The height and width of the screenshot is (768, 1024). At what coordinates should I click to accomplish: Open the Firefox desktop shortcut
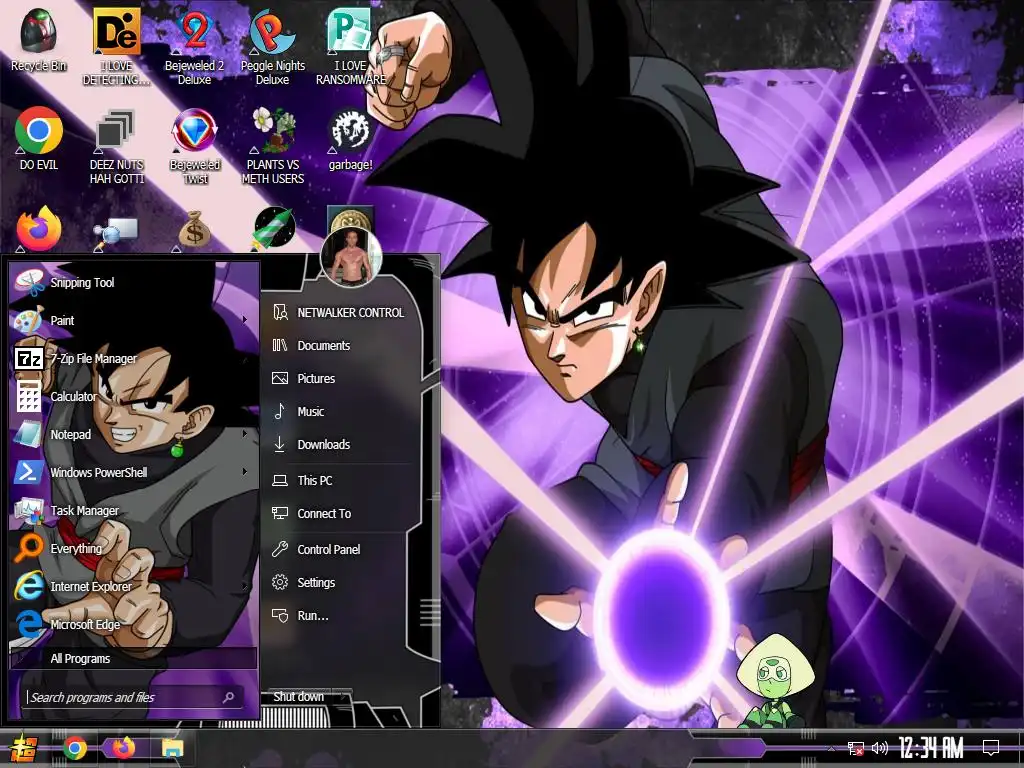[x=39, y=229]
